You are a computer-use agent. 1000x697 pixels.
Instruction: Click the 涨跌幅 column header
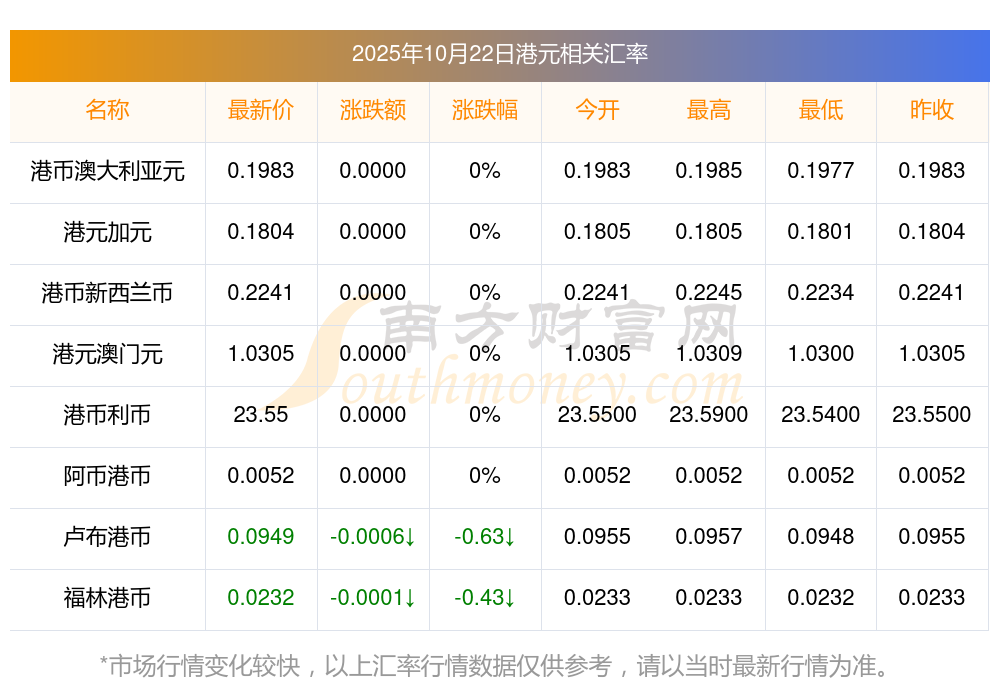(485, 110)
